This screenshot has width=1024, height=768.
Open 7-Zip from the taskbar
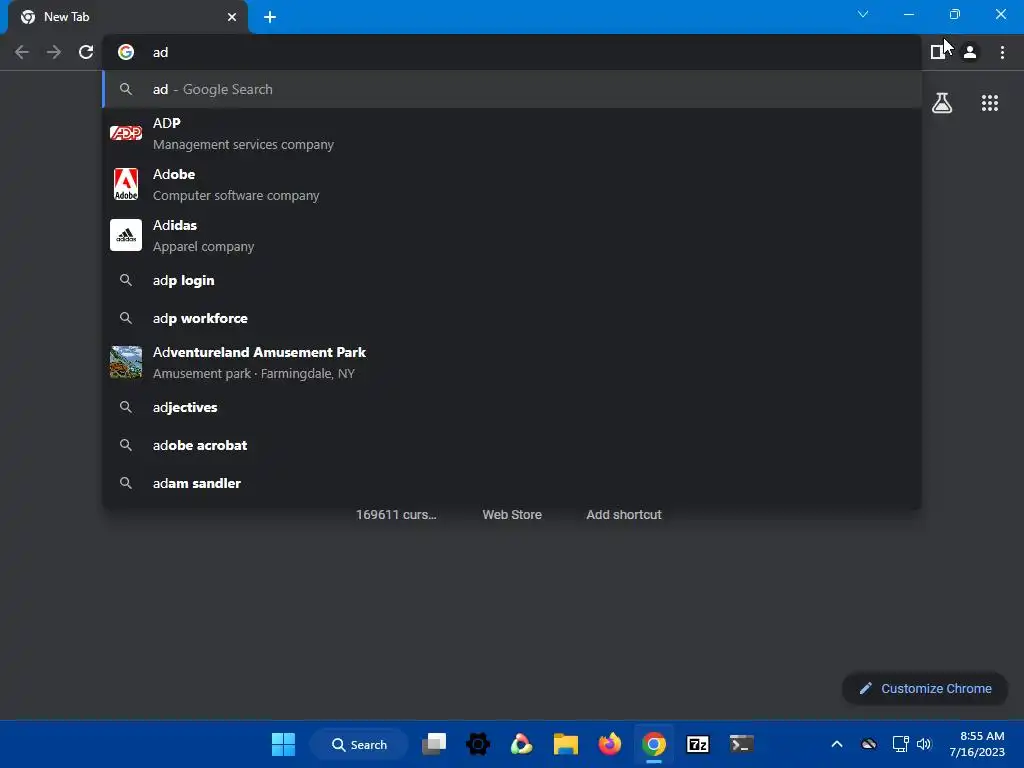coord(697,744)
